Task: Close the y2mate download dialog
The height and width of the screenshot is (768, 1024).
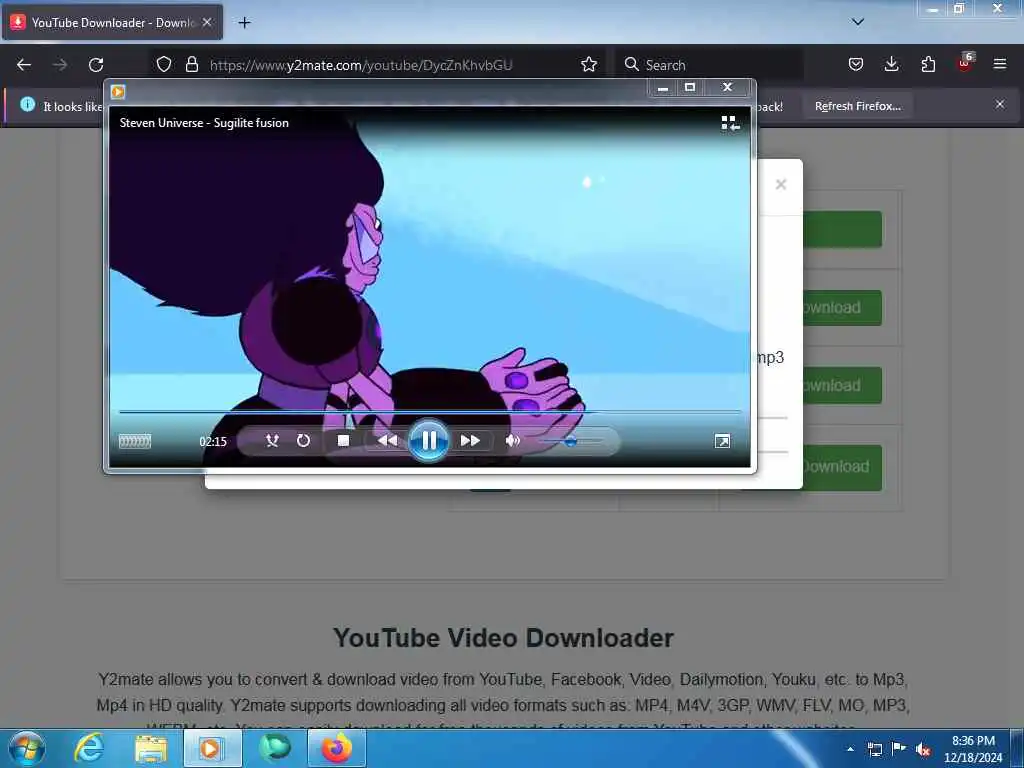Action: (x=781, y=184)
